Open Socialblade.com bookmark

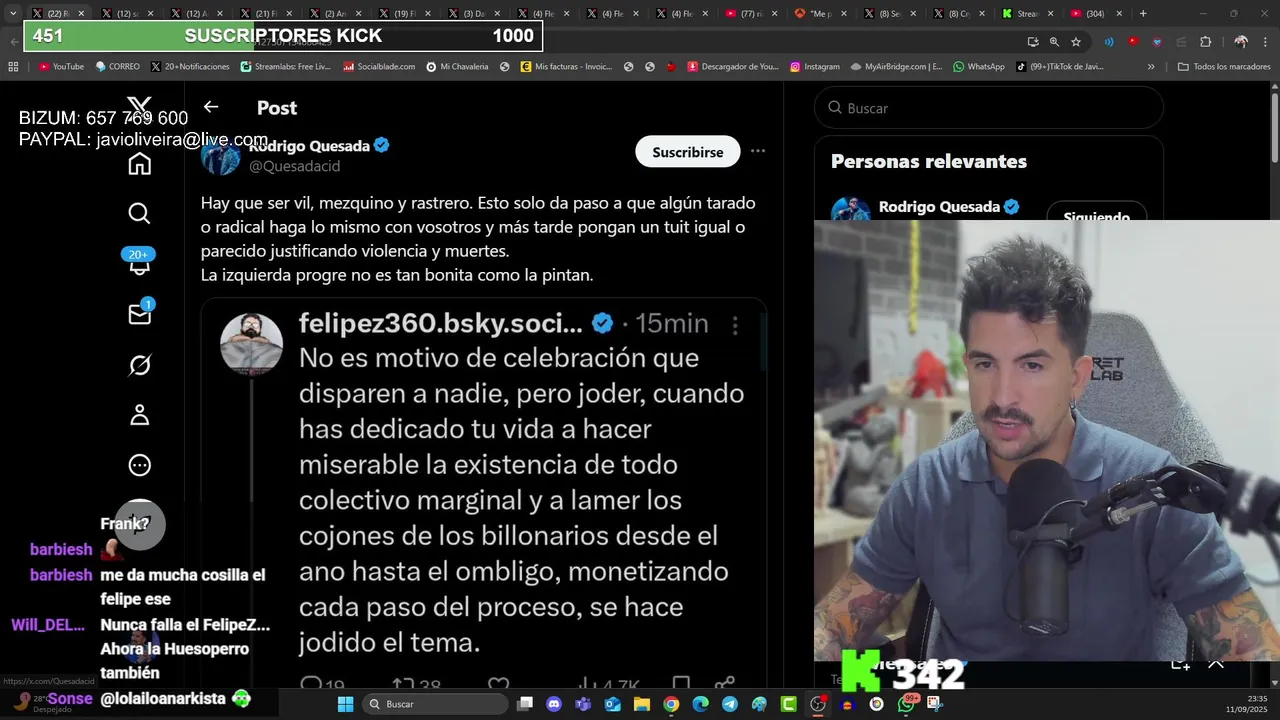tap(379, 66)
